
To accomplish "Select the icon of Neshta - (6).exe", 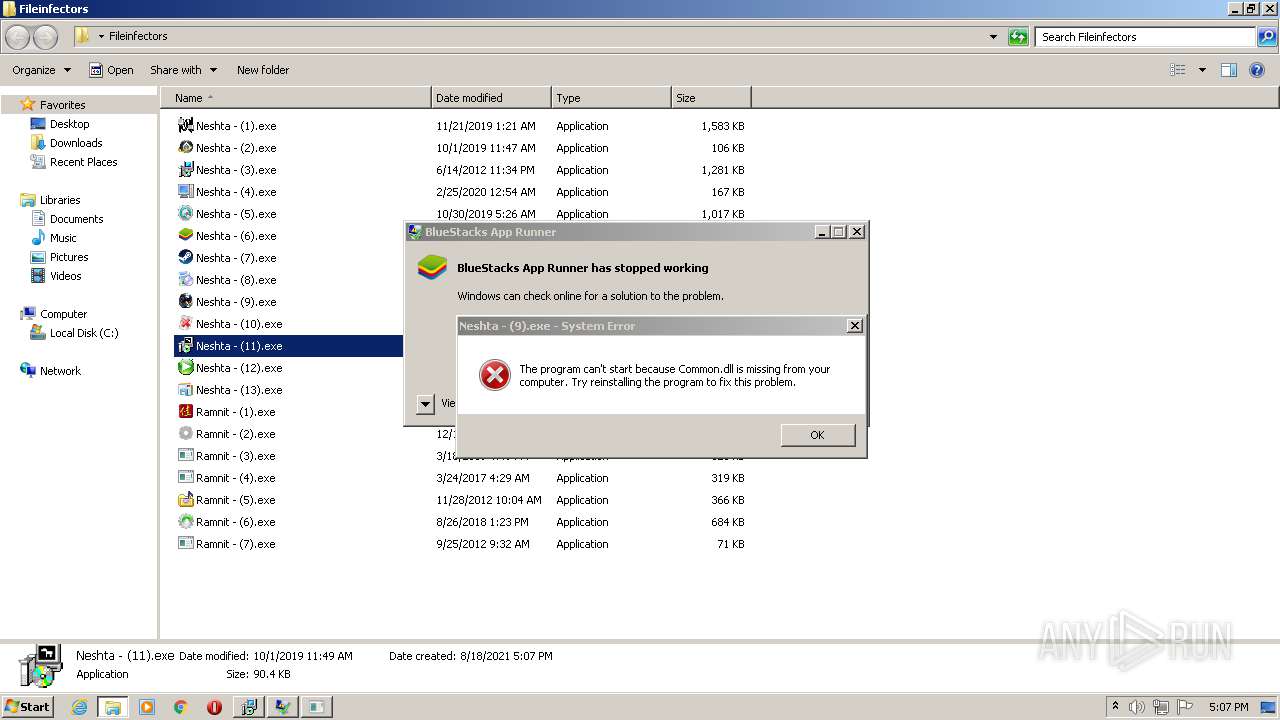I will [185, 235].
